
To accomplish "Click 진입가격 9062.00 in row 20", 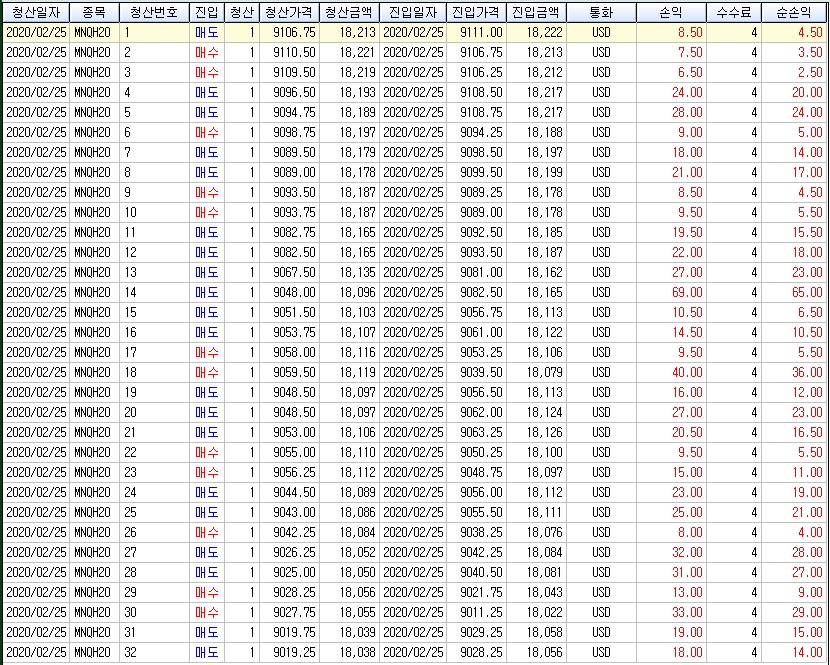I will pyautogui.click(x=481, y=412).
